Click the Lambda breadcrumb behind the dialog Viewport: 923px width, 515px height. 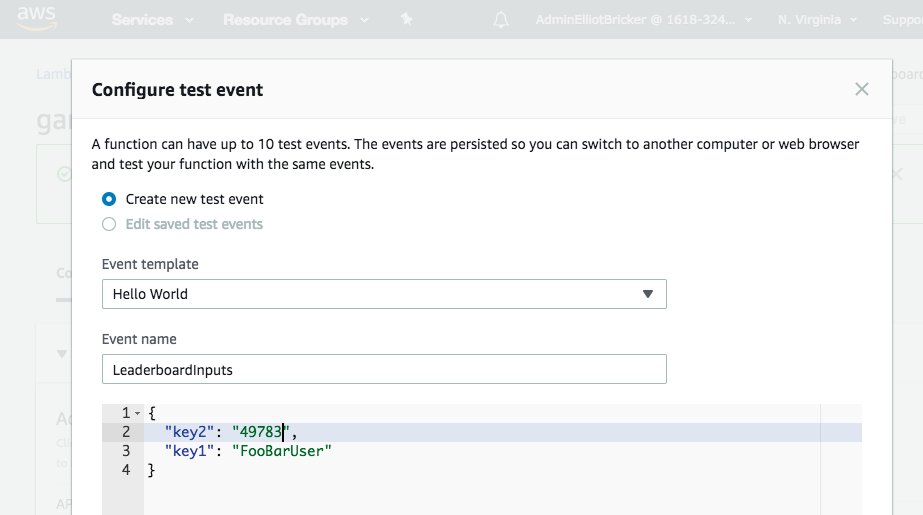coord(54,74)
